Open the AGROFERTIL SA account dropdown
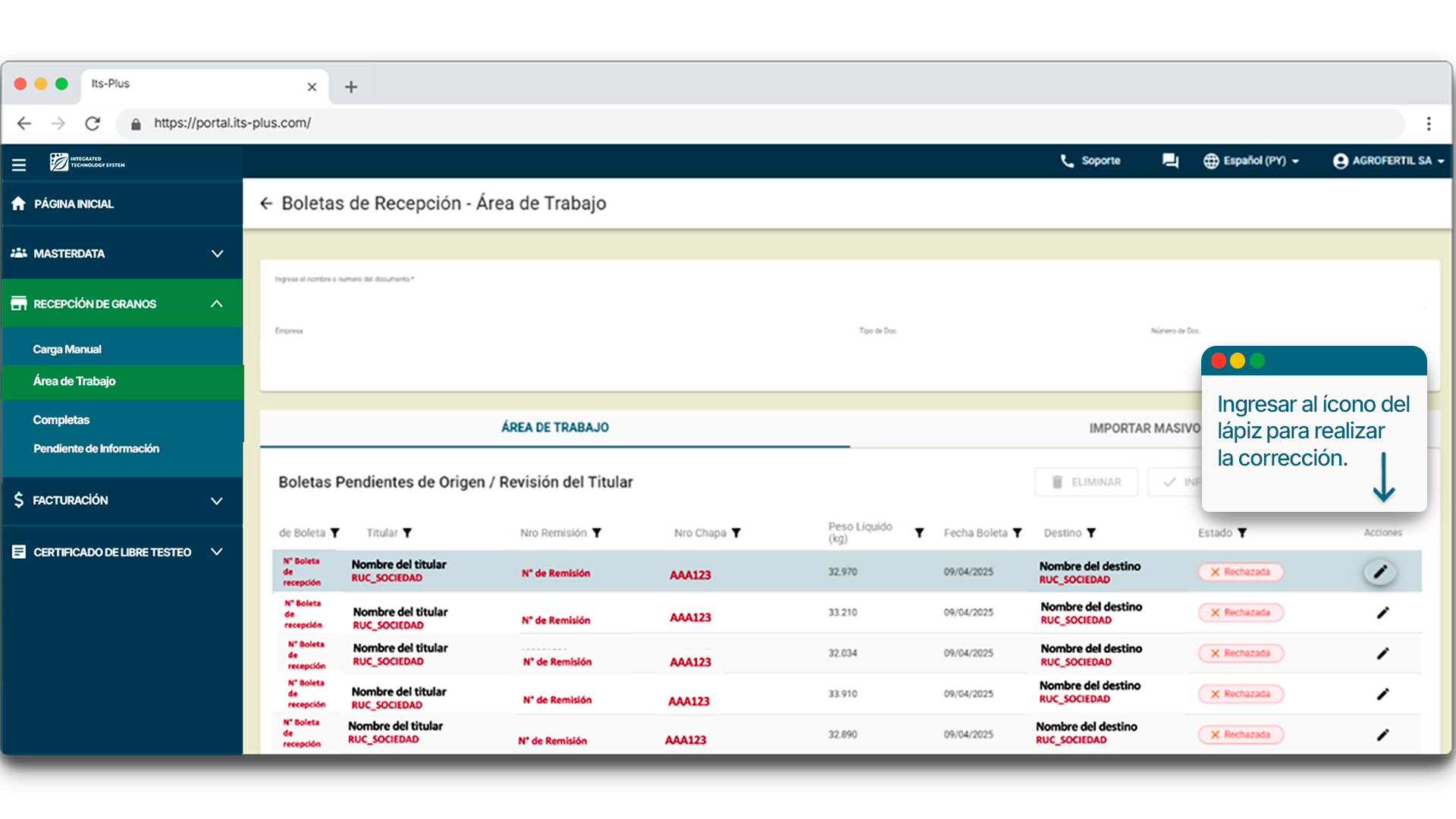The width and height of the screenshot is (1456, 819). click(1388, 161)
